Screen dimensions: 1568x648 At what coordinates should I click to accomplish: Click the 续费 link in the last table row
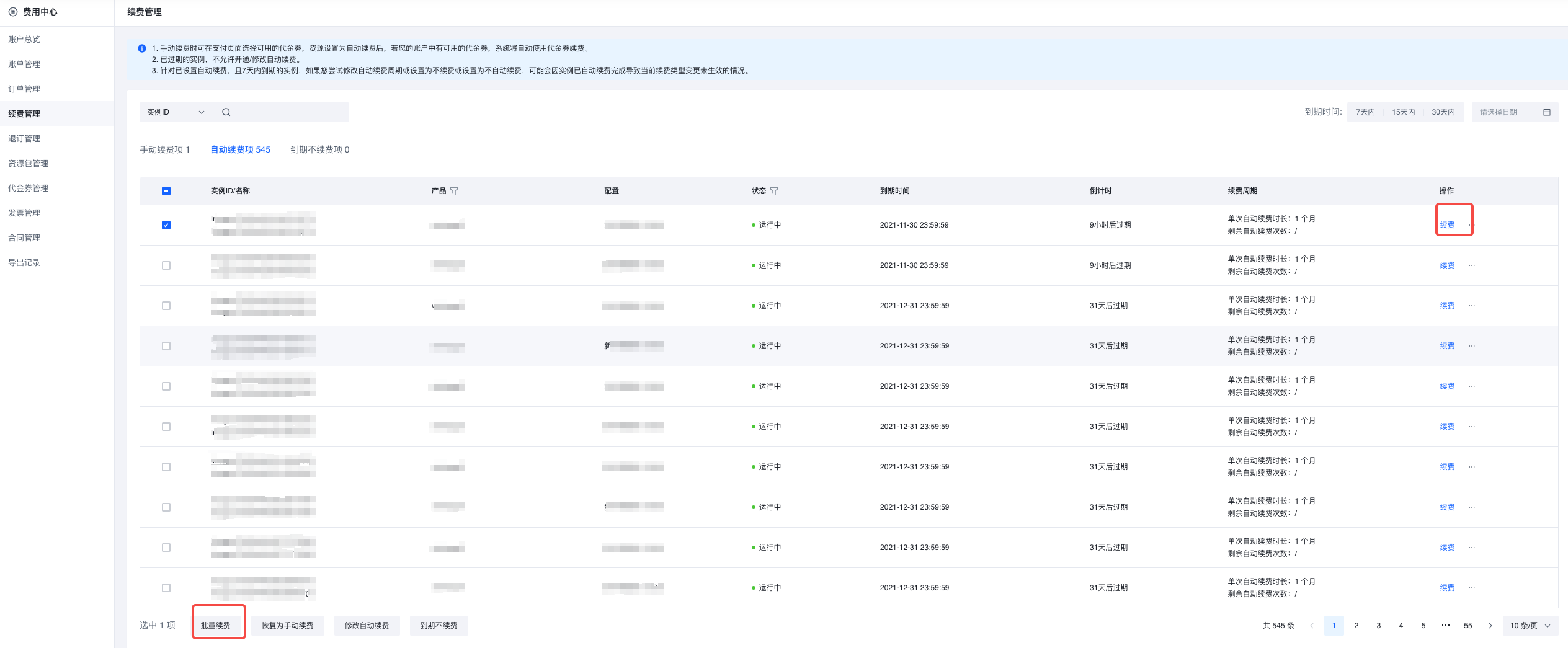1447,588
